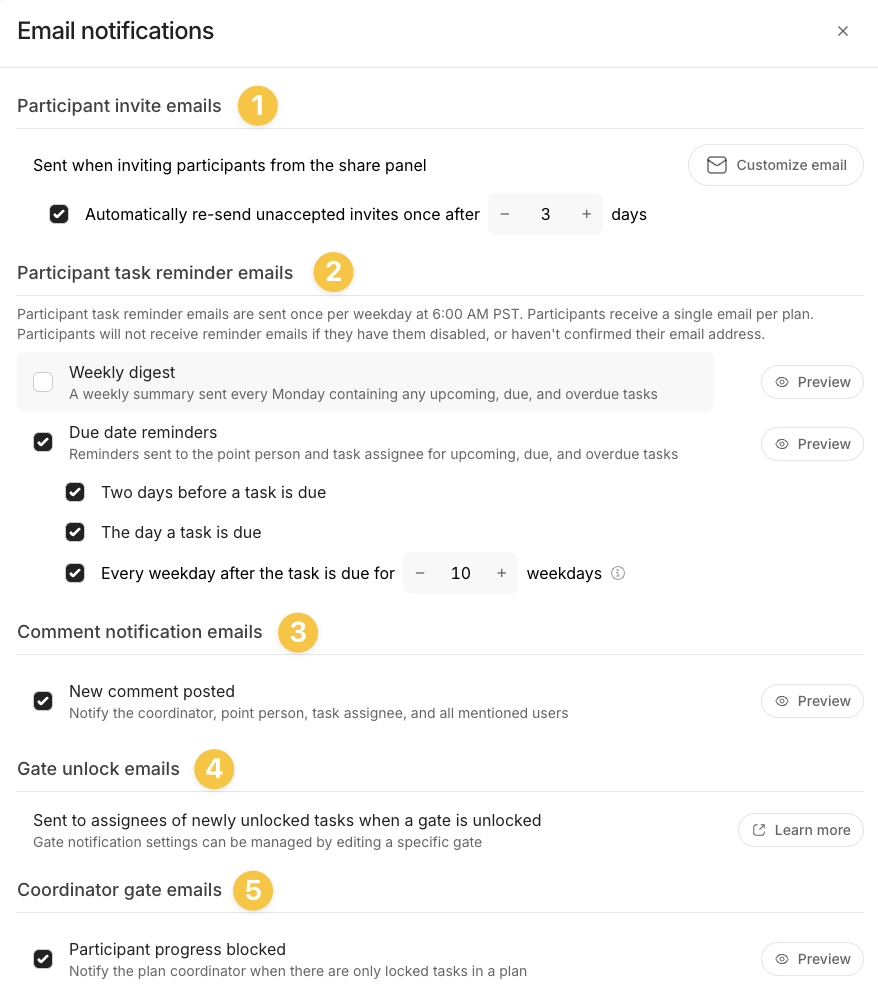The width and height of the screenshot is (878, 1004).
Task: Disable Due date reminders checkbox
Action: click(x=43, y=442)
